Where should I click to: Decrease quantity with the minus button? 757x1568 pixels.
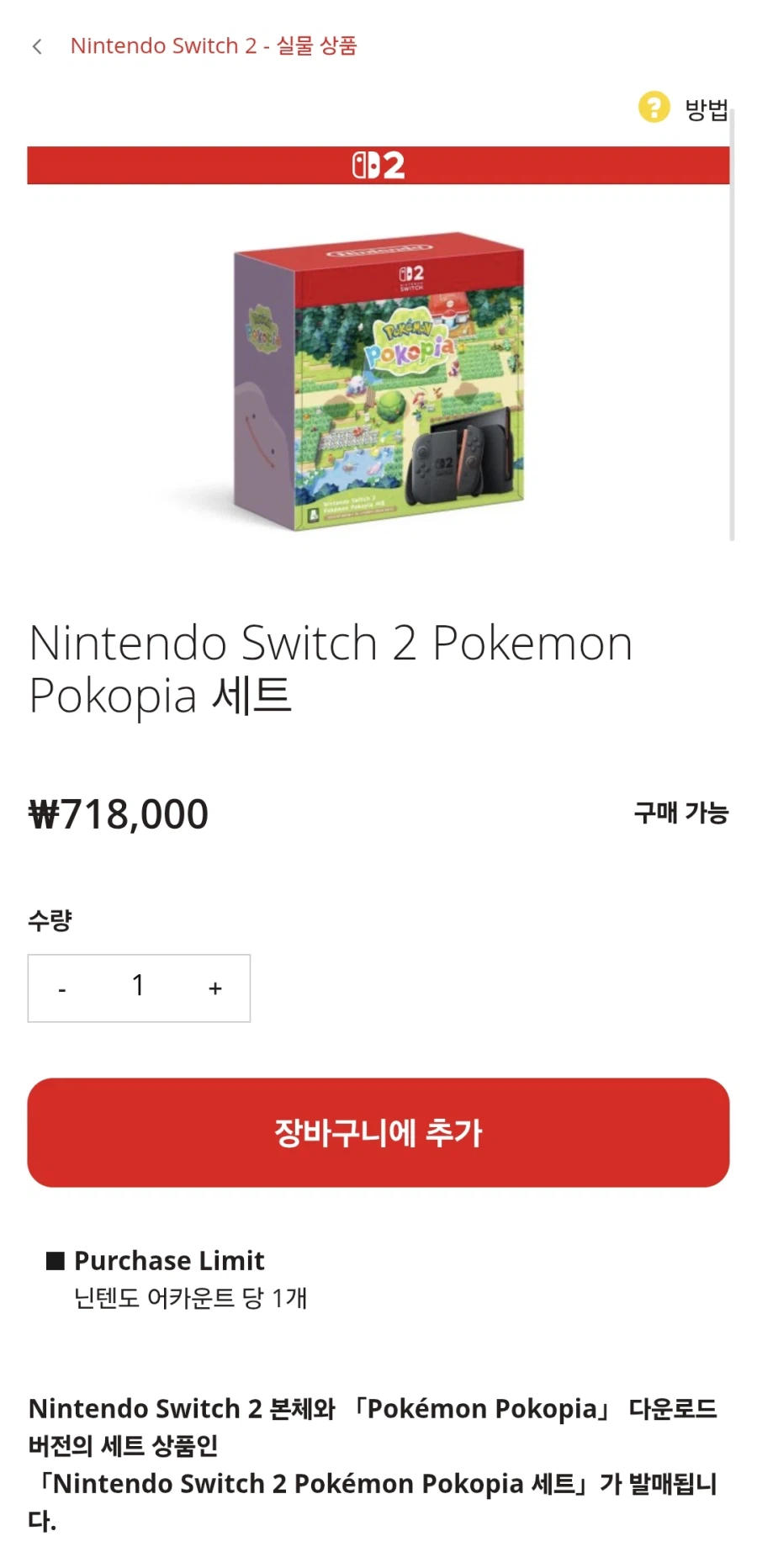(x=62, y=989)
